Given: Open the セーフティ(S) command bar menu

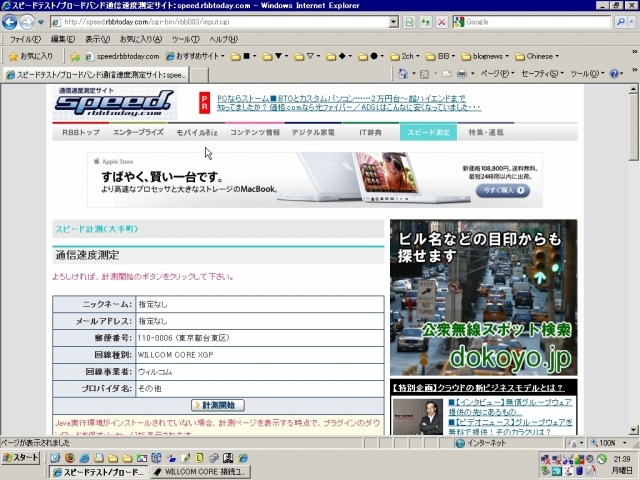Looking at the screenshot, I should pos(542,74).
